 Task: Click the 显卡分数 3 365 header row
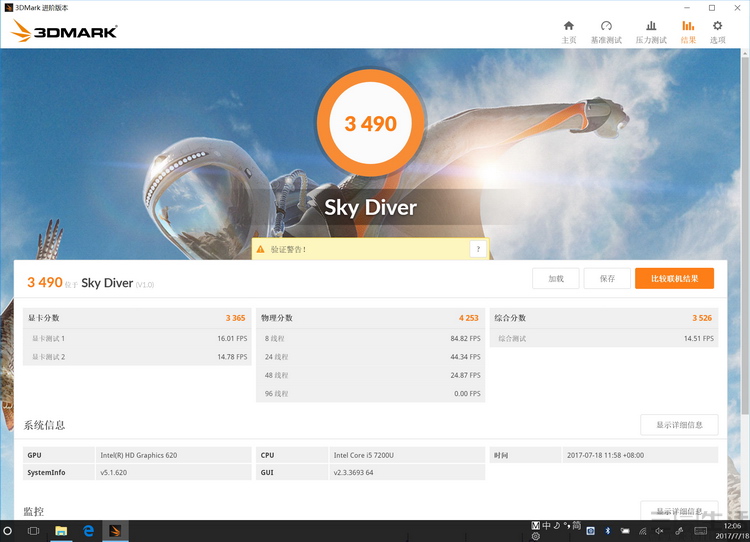click(x=137, y=318)
